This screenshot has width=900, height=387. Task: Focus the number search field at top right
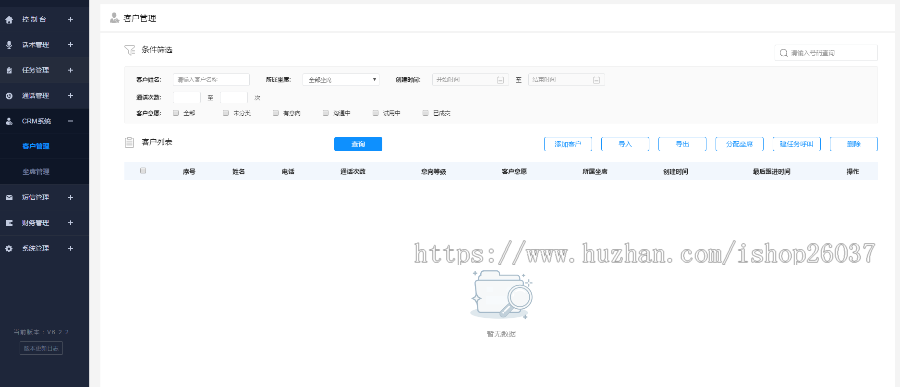pyautogui.click(x=826, y=53)
